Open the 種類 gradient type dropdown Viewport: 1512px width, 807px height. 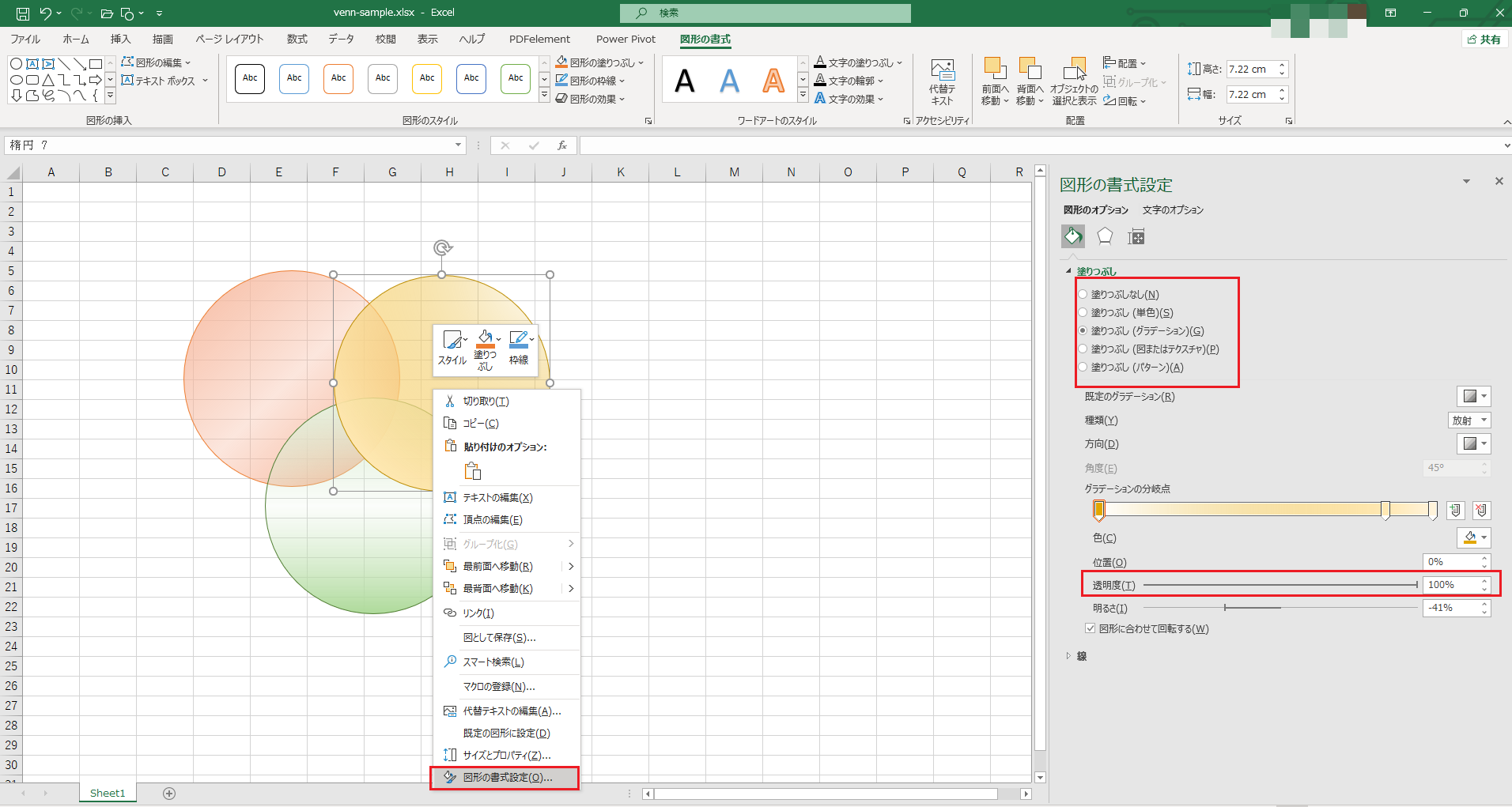click(x=1469, y=420)
